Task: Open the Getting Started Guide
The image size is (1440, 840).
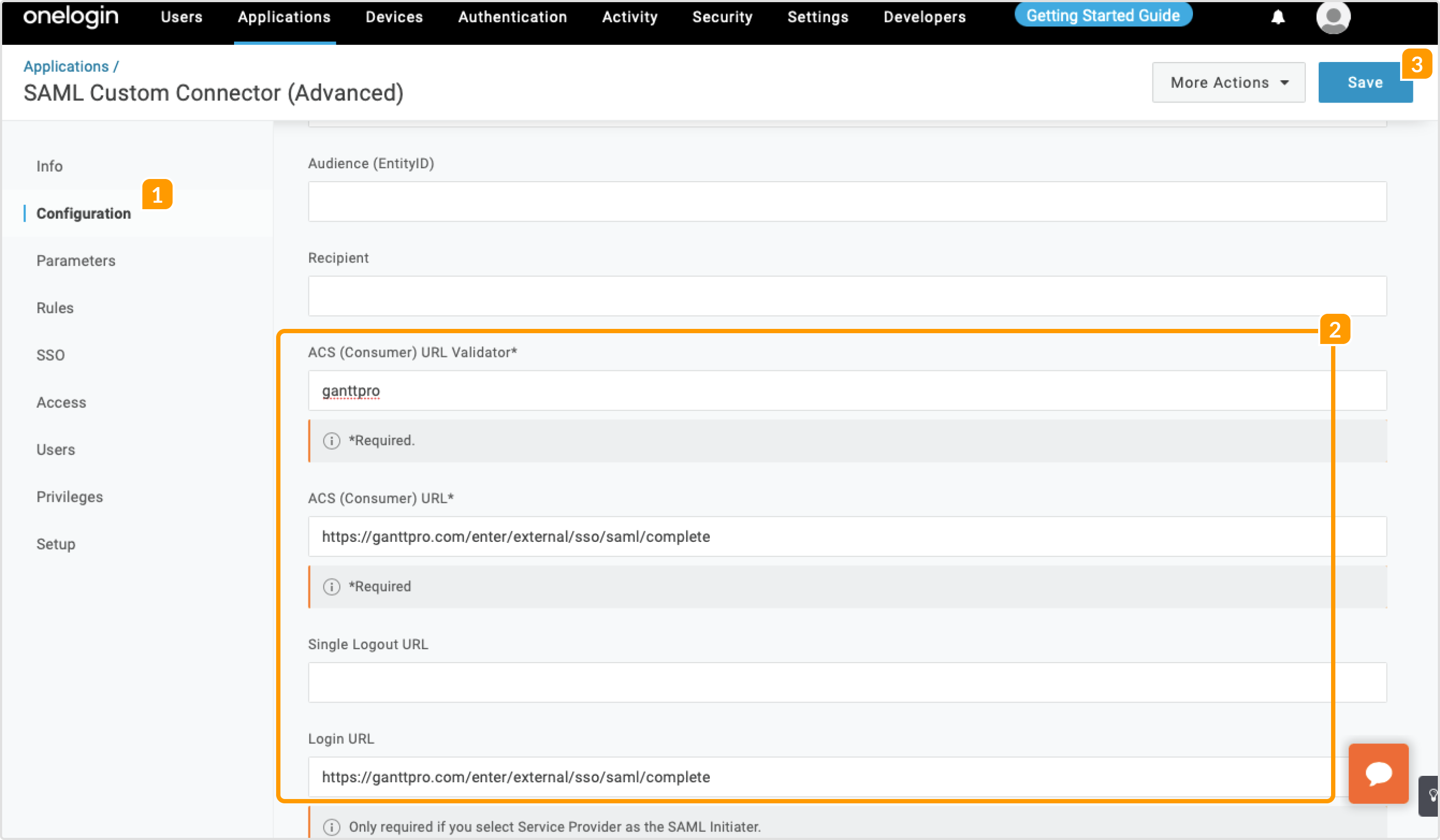Action: coord(1102,16)
